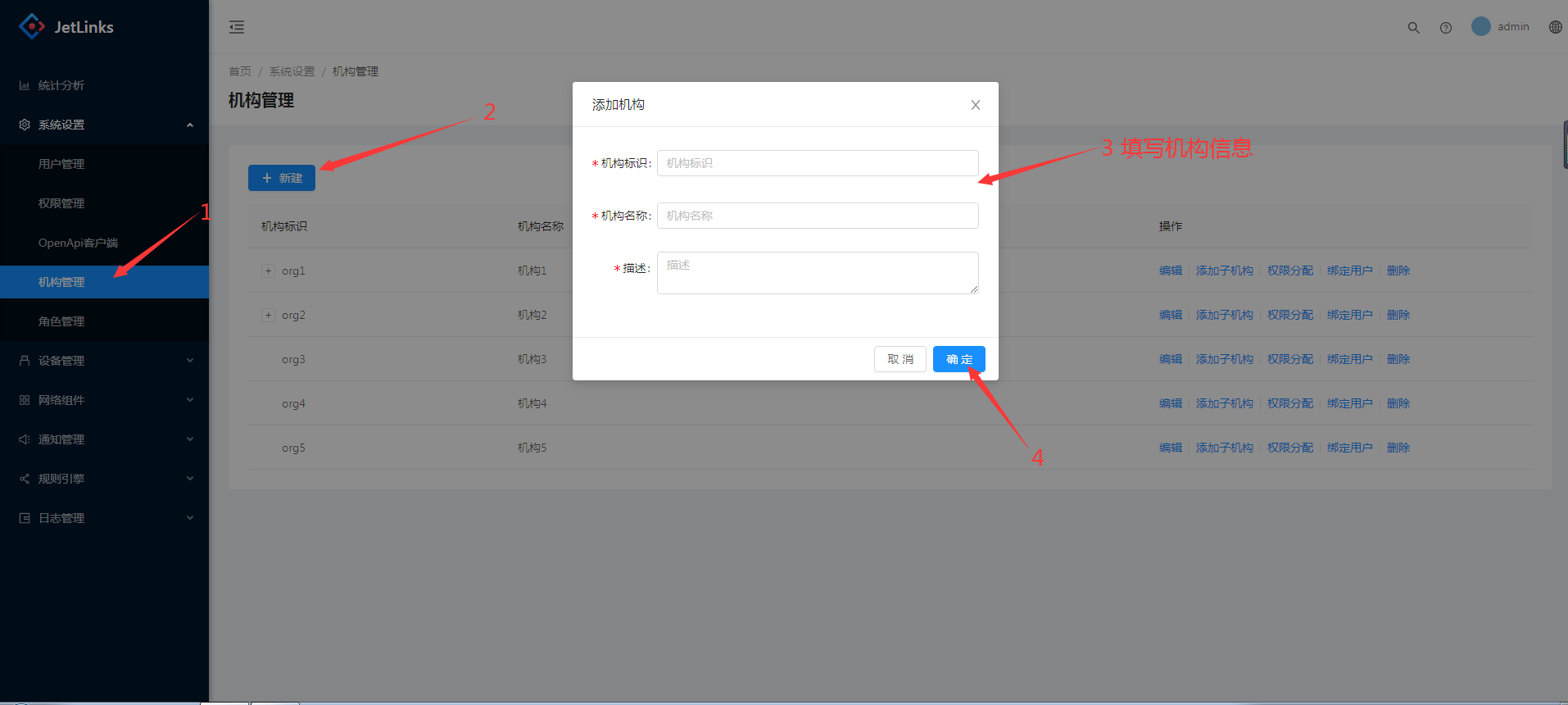Open the help question mark icon
This screenshot has width=1568, height=705.
pyautogui.click(x=1446, y=27)
